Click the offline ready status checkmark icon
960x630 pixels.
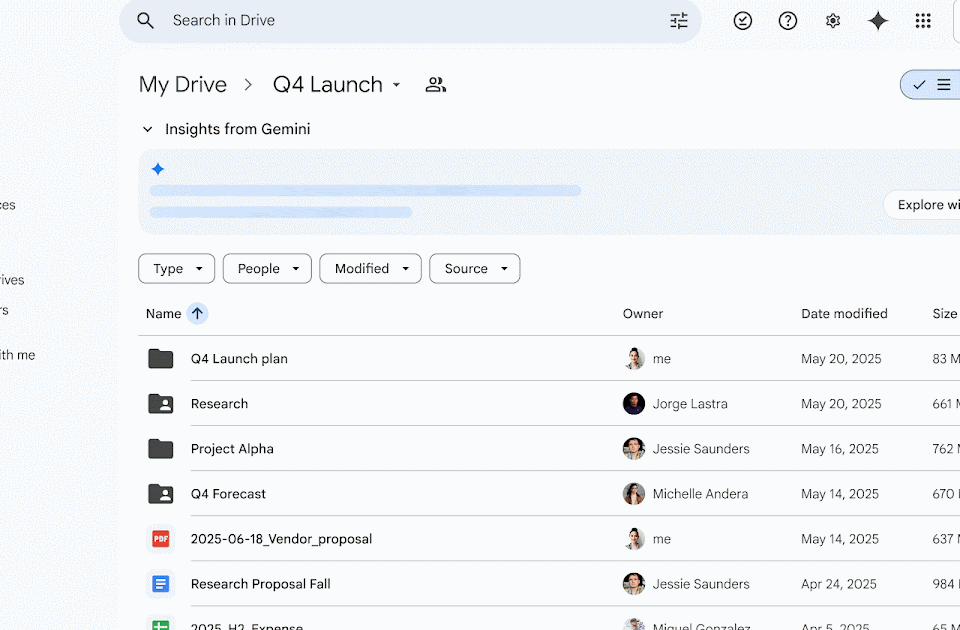pos(743,21)
